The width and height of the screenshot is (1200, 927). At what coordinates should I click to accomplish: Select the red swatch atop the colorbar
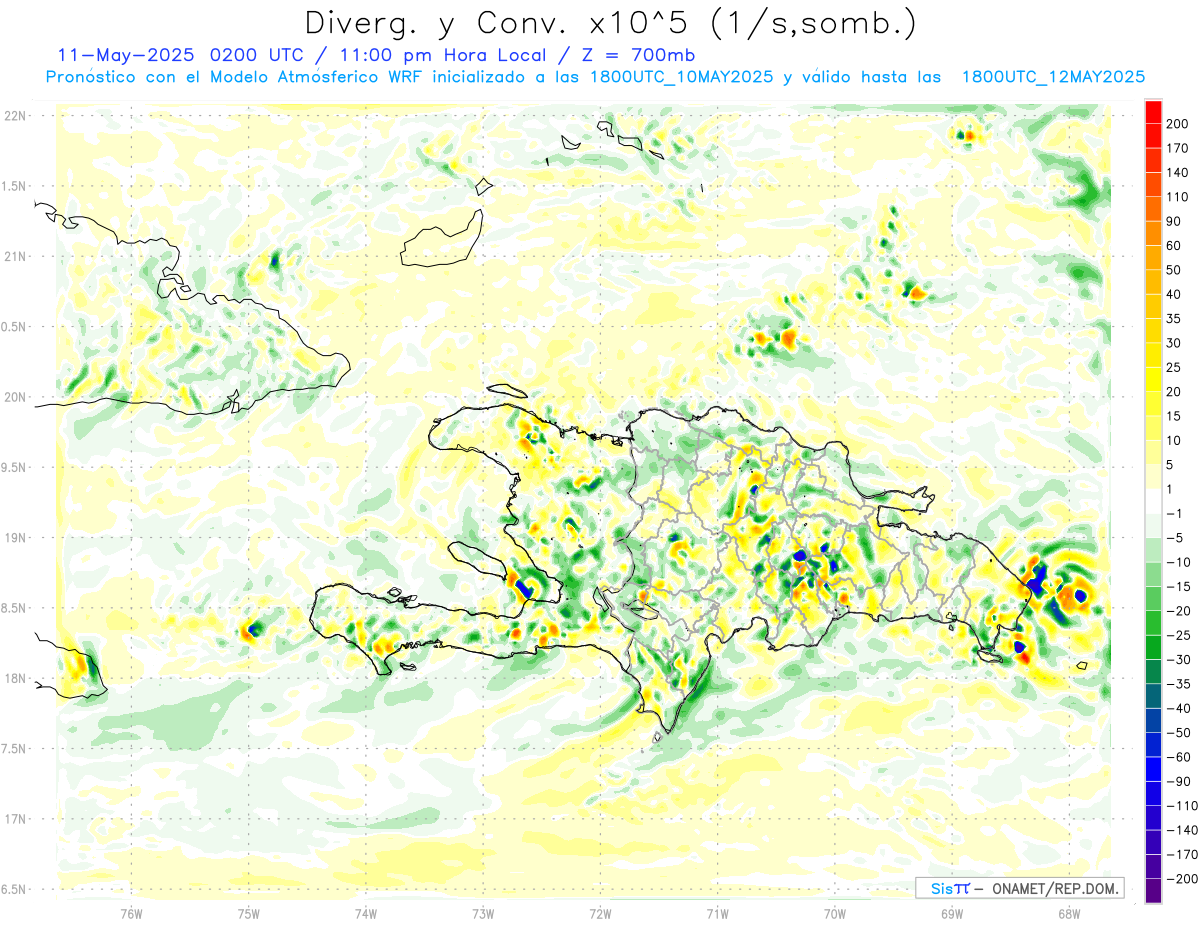click(1153, 112)
